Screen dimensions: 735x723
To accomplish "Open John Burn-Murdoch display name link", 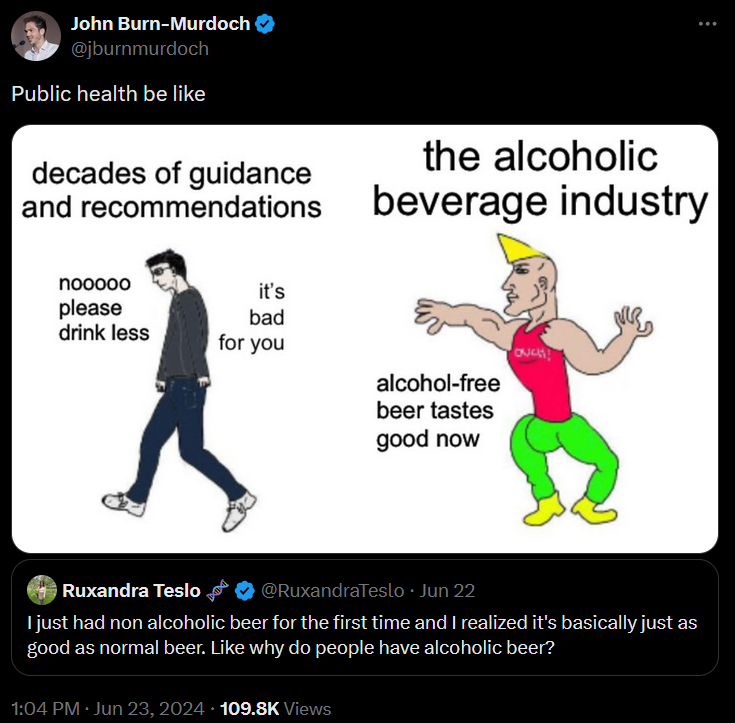I will click(x=161, y=25).
